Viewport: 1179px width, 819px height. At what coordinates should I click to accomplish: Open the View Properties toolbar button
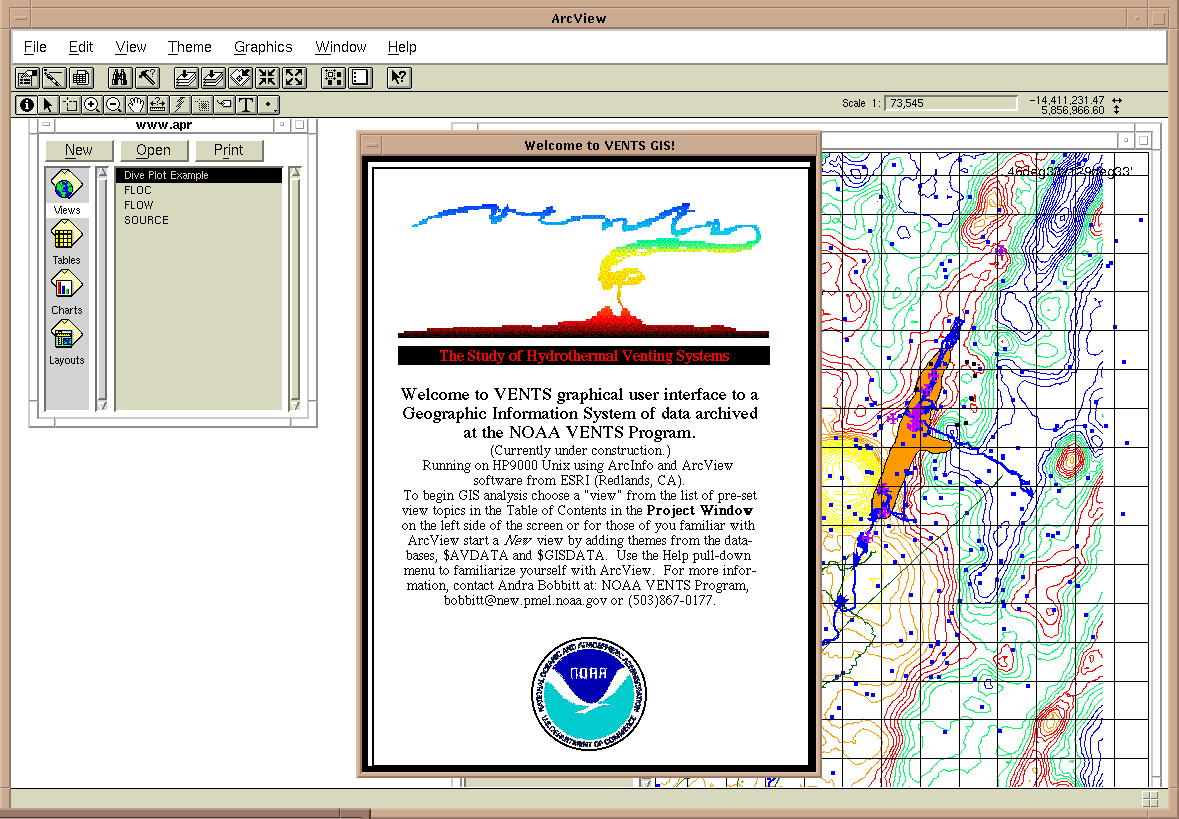pyautogui.click(x=28, y=77)
